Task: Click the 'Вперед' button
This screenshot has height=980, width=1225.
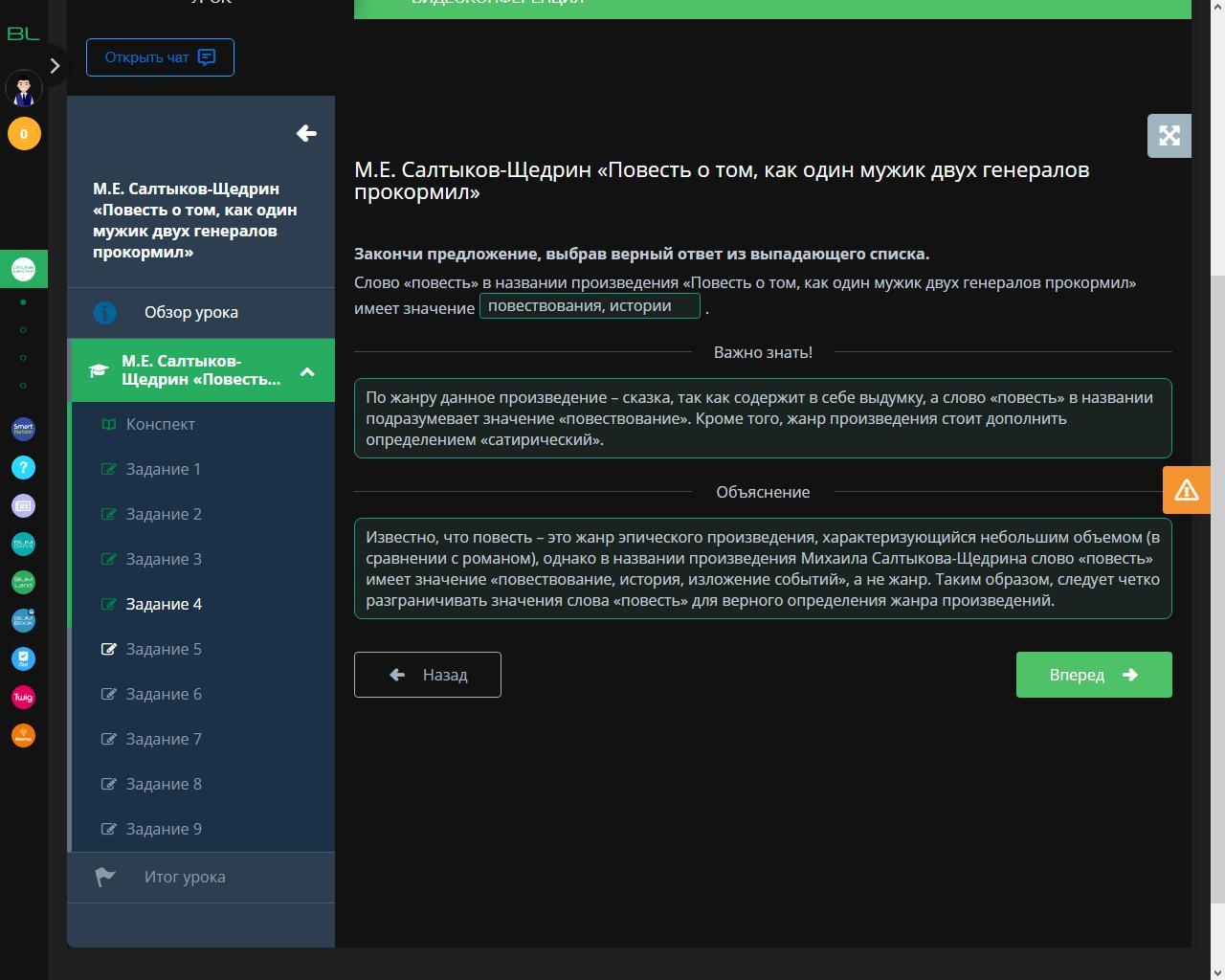Action: pyautogui.click(x=1093, y=675)
